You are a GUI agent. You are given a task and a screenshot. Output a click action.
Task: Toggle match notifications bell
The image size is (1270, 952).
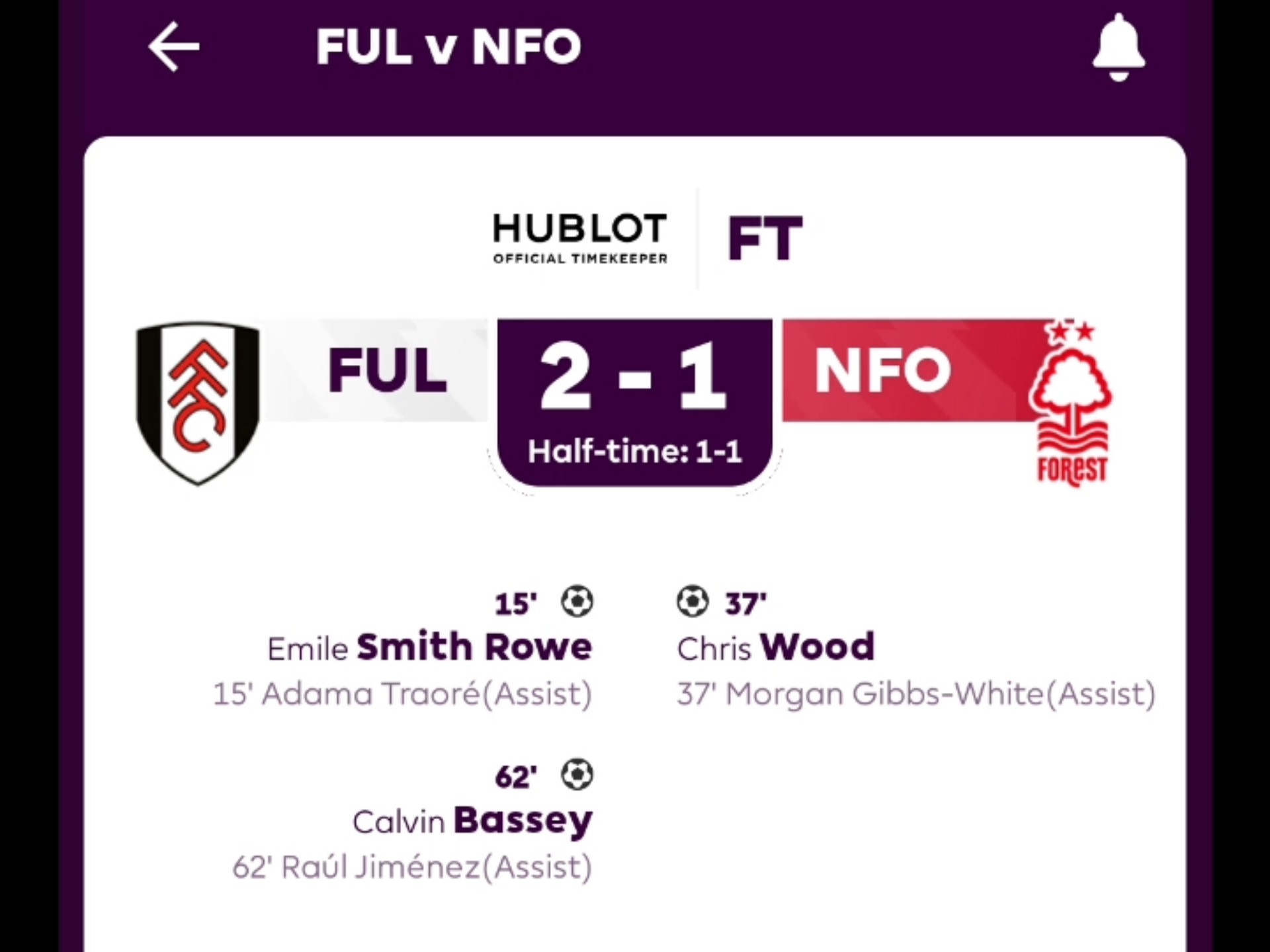(1118, 48)
